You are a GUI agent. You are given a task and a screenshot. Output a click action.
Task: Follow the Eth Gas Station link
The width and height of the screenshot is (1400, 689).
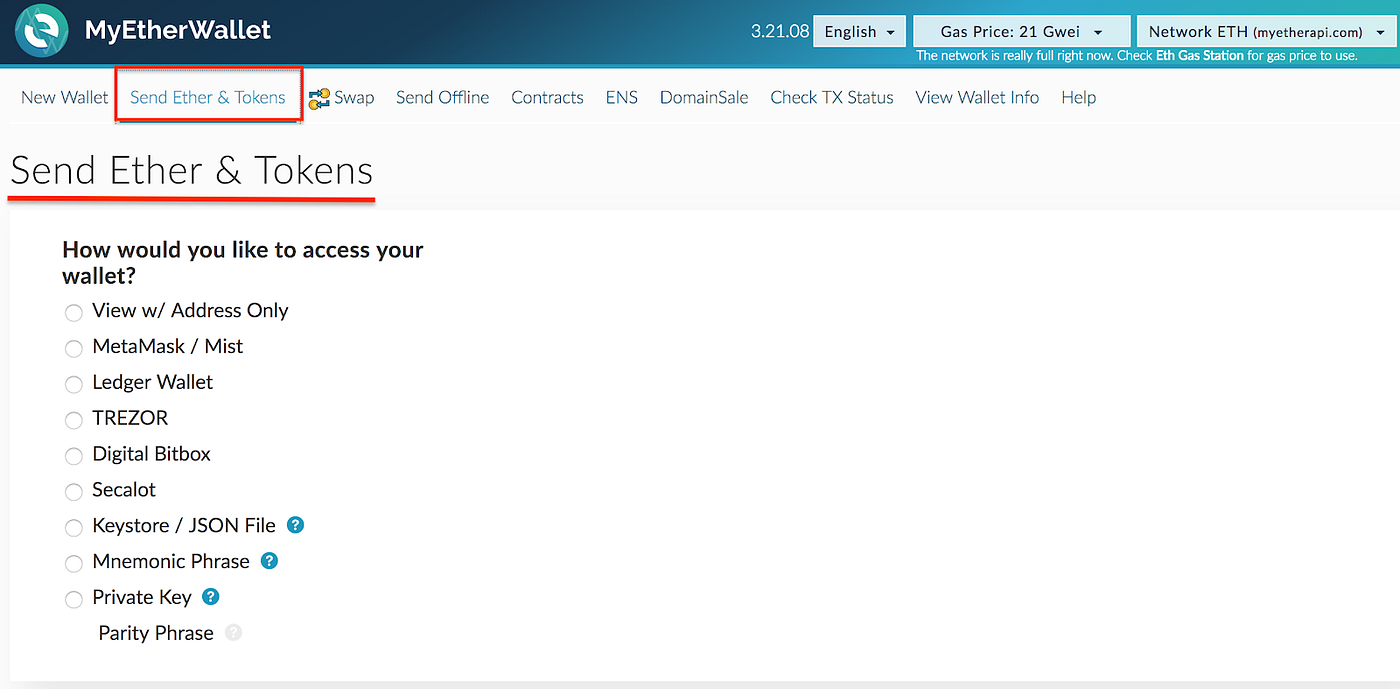tap(1200, 56)
